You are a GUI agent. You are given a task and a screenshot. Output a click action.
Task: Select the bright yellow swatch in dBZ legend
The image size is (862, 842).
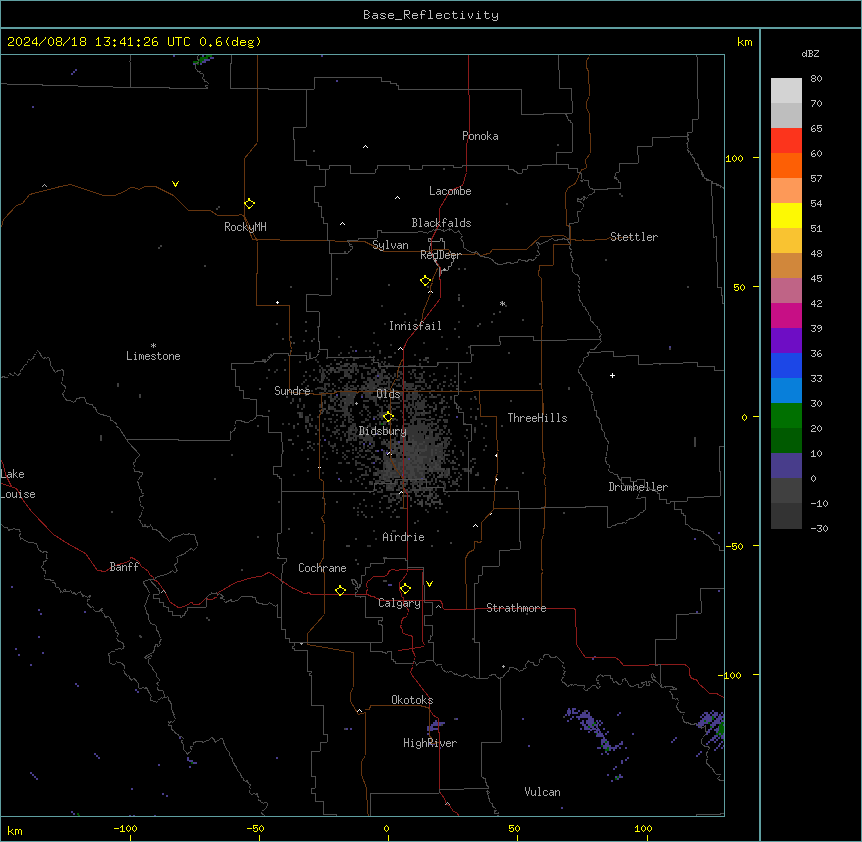pyautogui.click(x=786, y=215)
